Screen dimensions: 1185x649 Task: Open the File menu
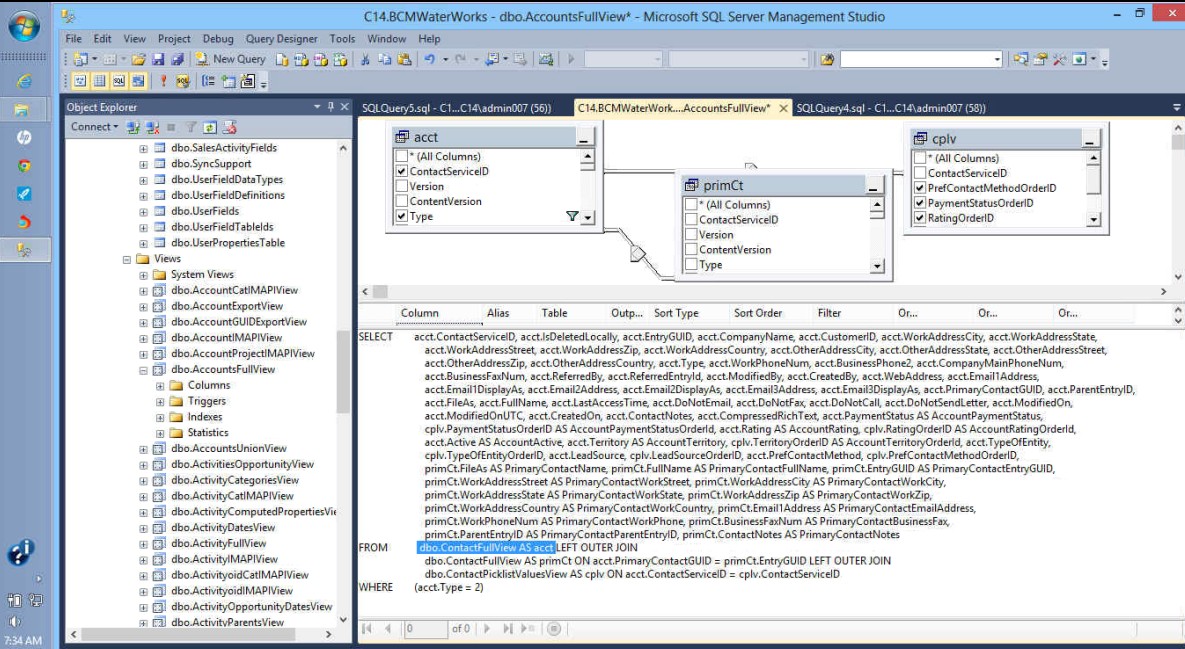(73, 39)
